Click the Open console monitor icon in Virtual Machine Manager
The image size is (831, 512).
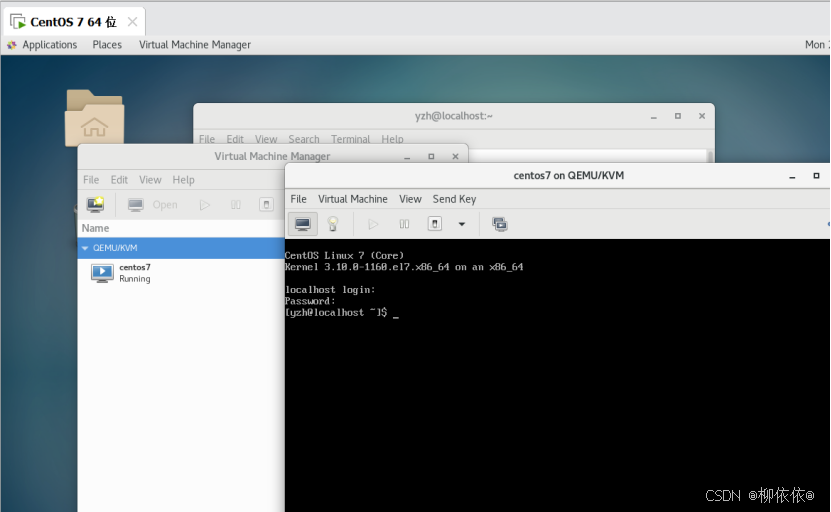coord(136,205)
